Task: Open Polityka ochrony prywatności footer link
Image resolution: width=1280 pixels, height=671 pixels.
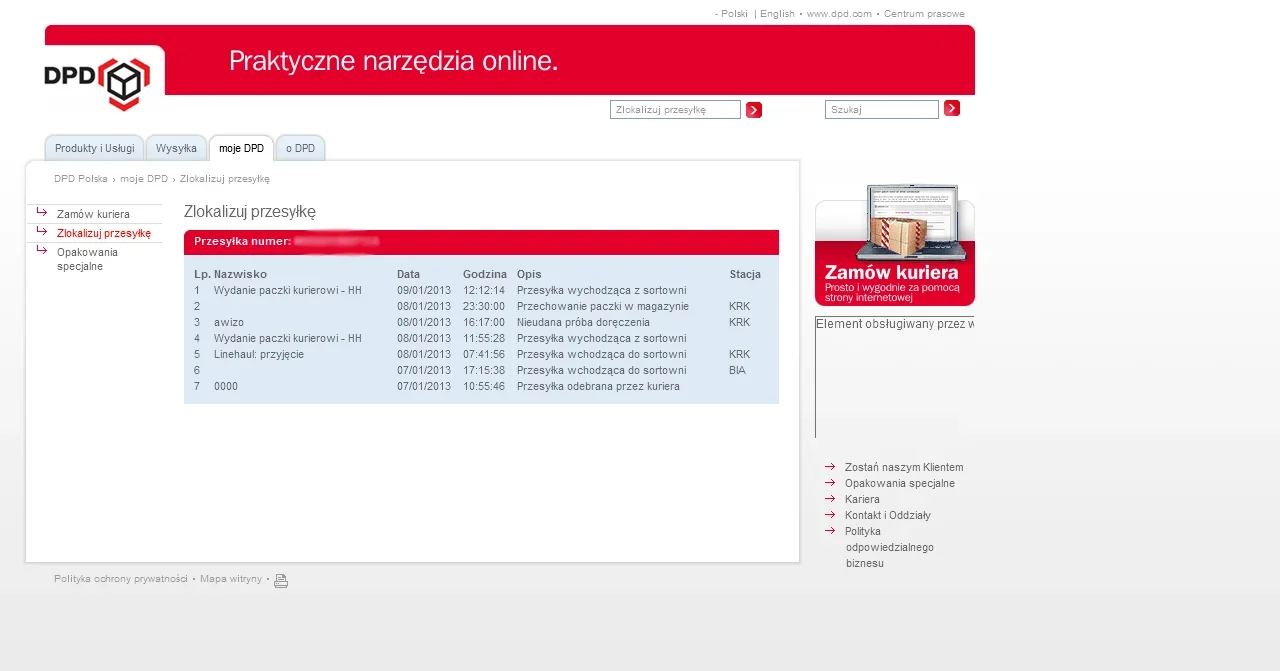Action: (121, 579)
